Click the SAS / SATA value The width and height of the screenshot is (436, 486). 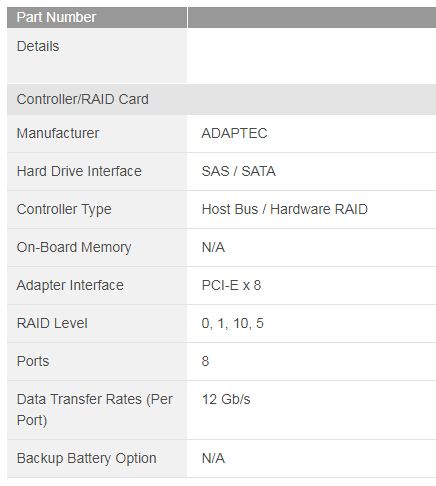(x=238, y=171)
